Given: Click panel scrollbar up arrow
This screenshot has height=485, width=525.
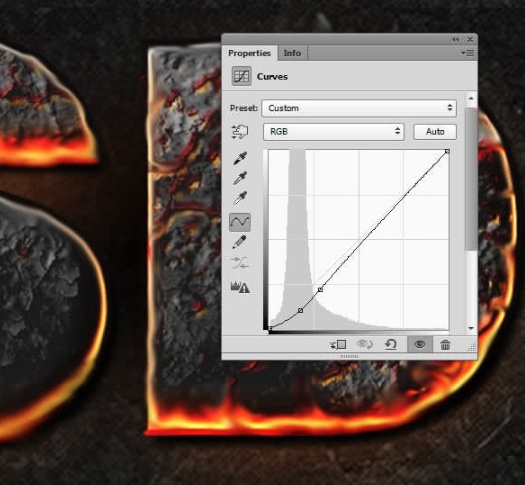Looking at the screenshot, I should tap(471, 98).
